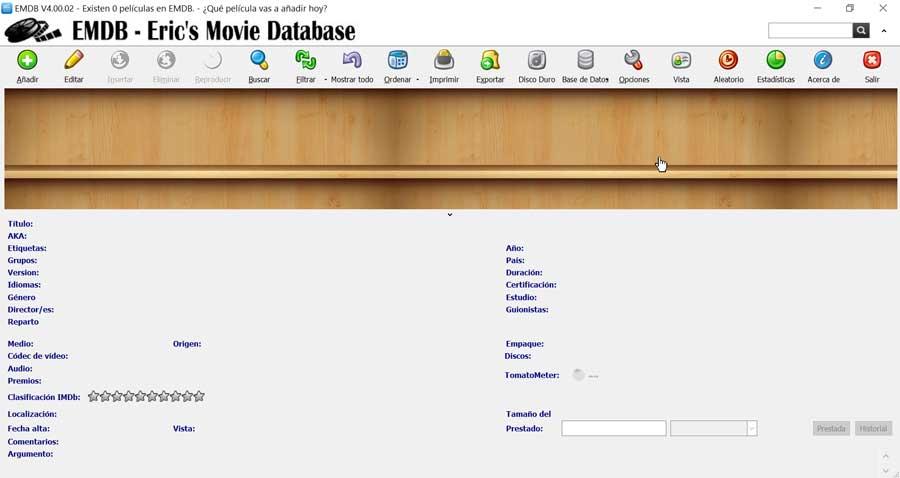Click the Vista view icon

point(681,60)
